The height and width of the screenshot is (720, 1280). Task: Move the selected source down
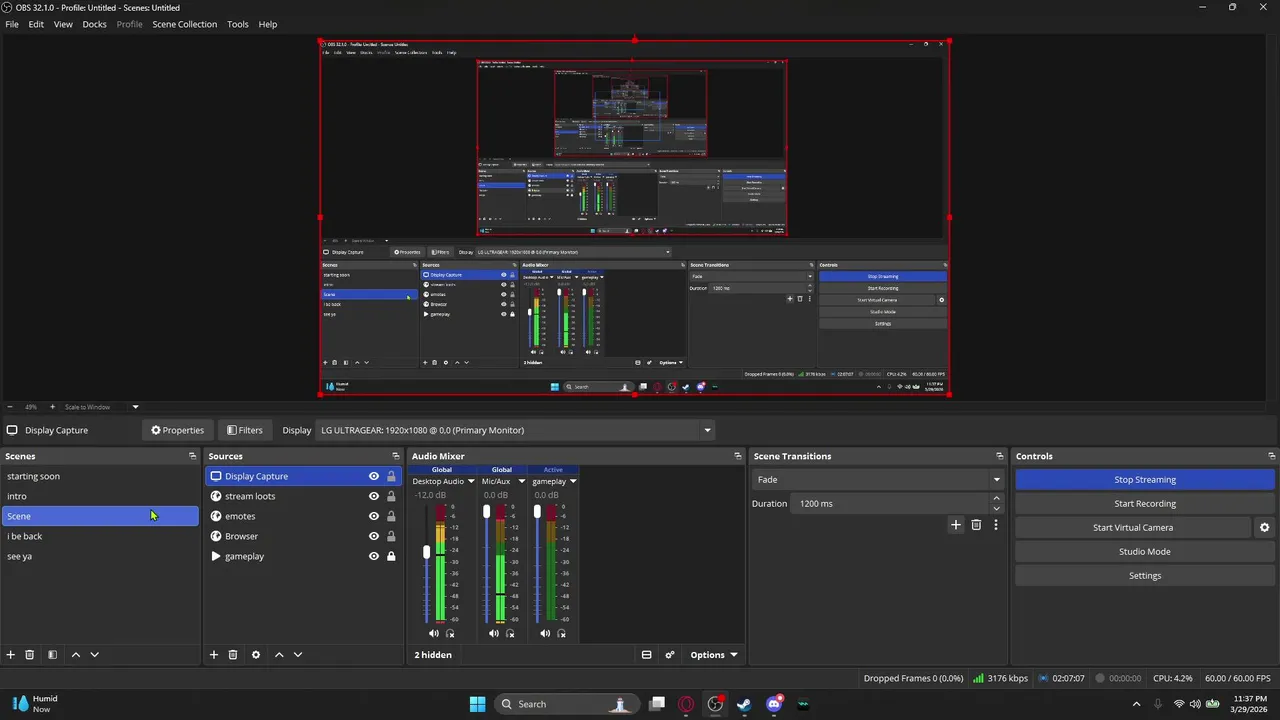tap(298, 655)
